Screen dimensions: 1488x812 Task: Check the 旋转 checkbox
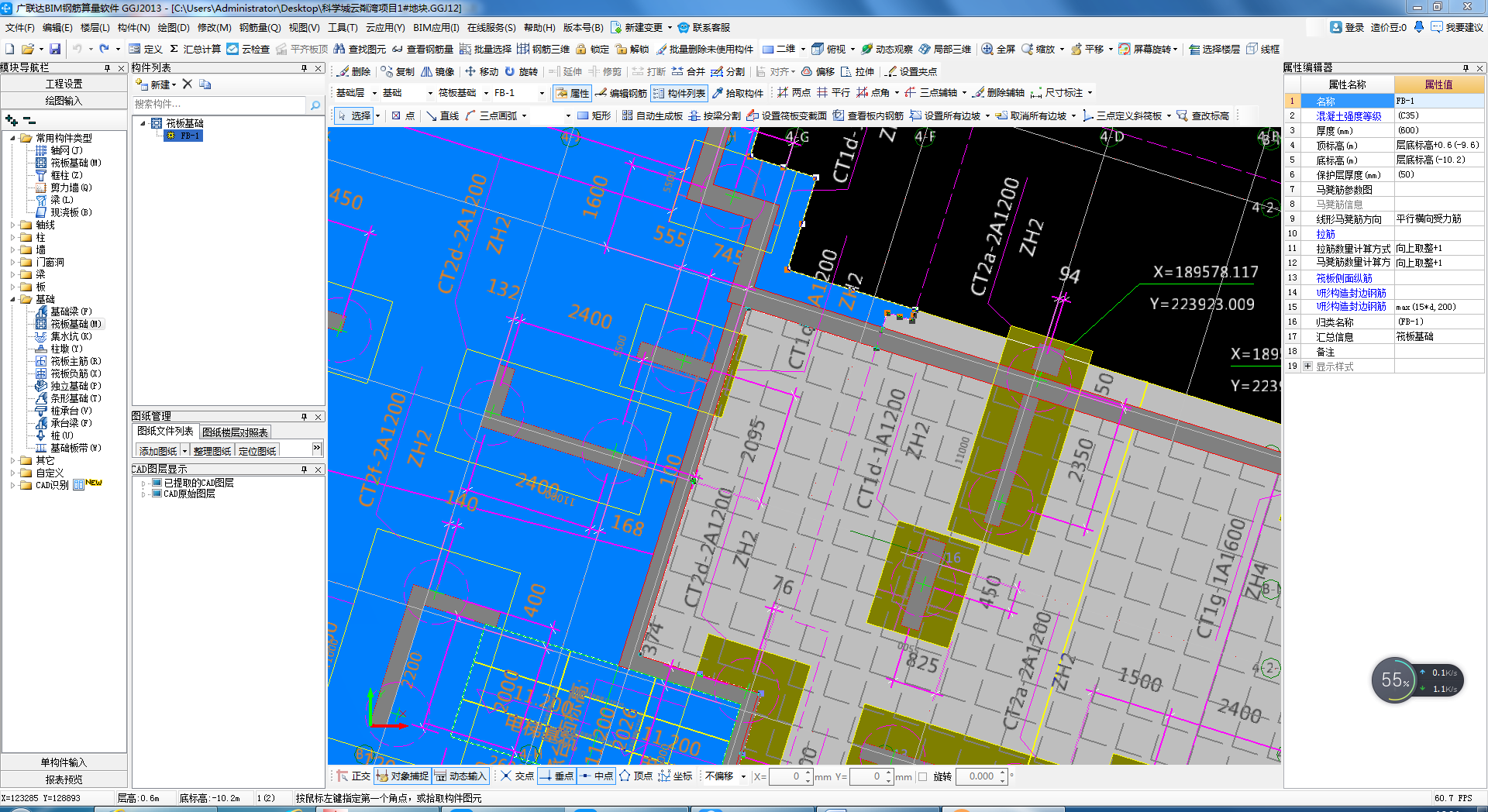pyautogui.click(x=923, y=776)
